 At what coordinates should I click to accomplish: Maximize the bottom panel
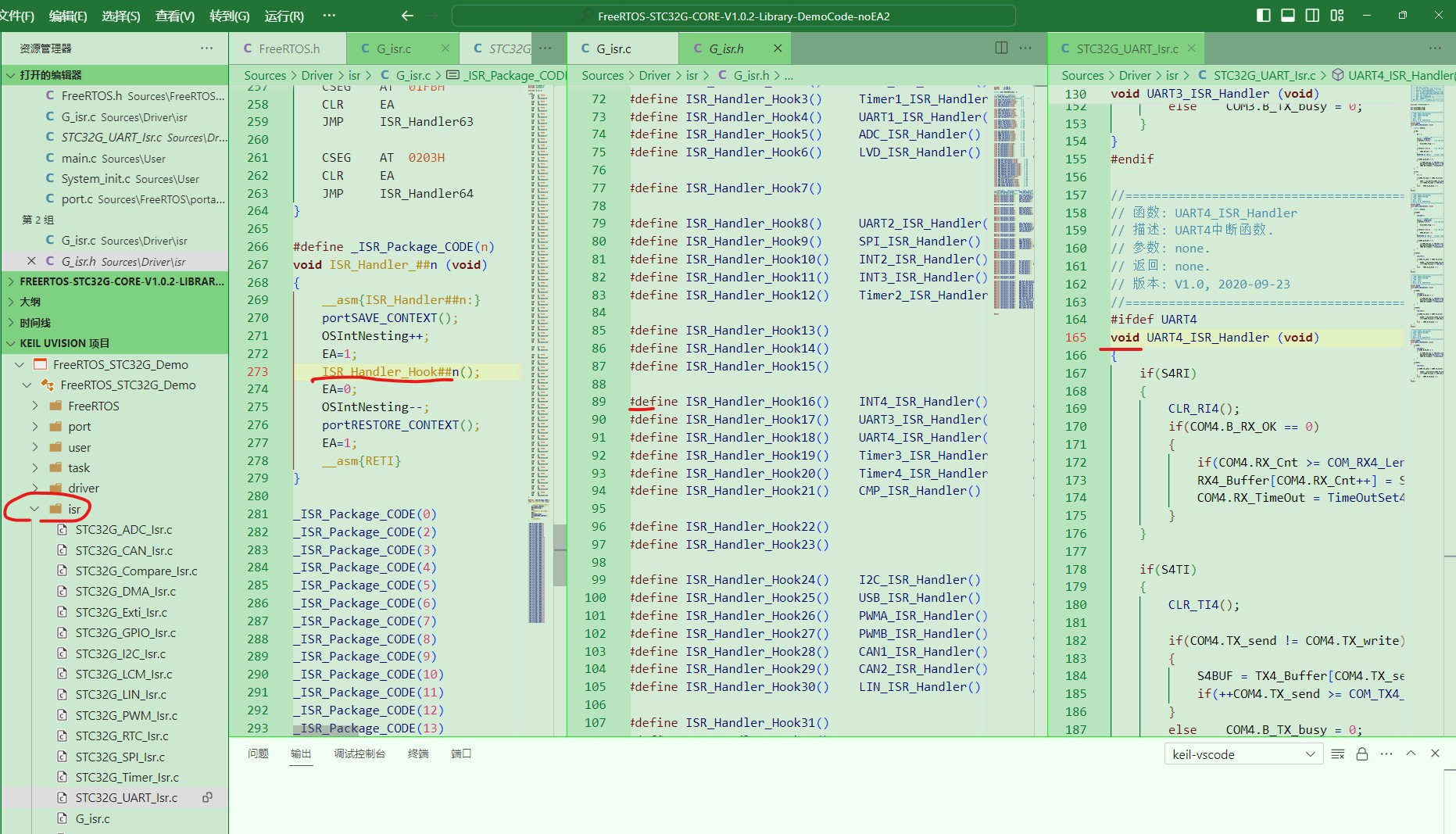(1411, 753)
